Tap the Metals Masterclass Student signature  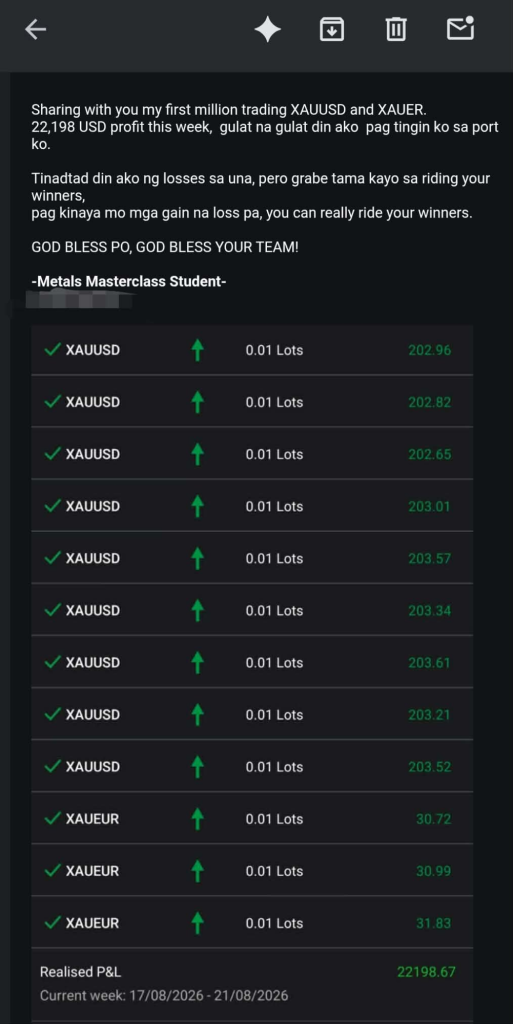click(x=129, y=281)
